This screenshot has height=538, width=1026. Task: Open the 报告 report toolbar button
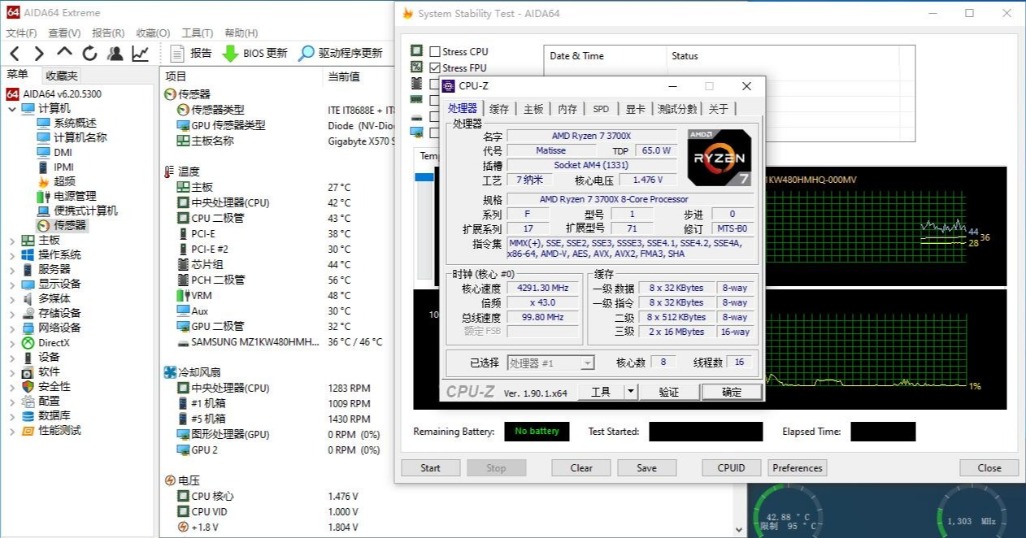tap(191, 53)
